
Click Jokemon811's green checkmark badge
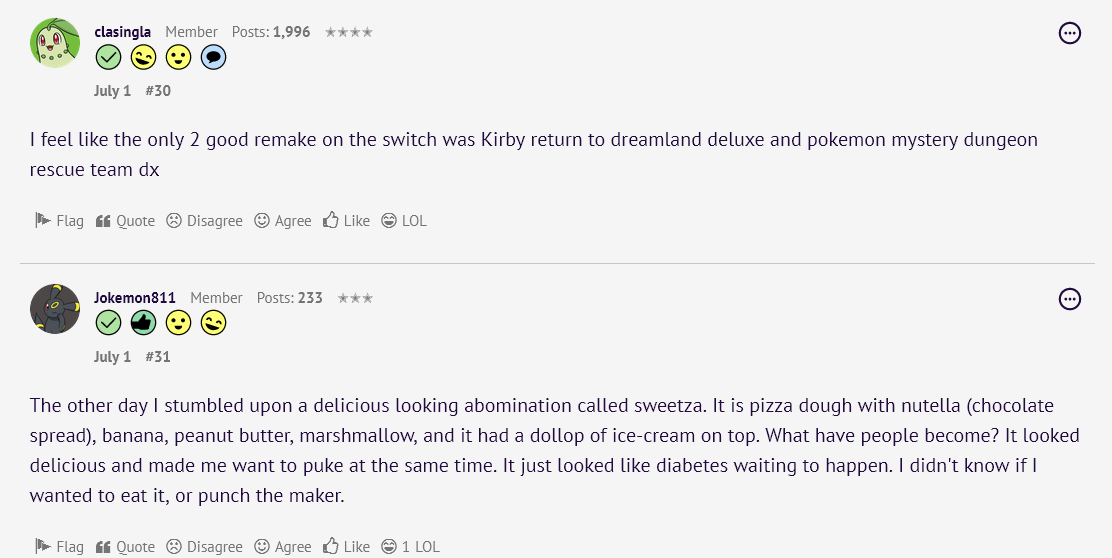pyautogui.click(x=108, y=324)
